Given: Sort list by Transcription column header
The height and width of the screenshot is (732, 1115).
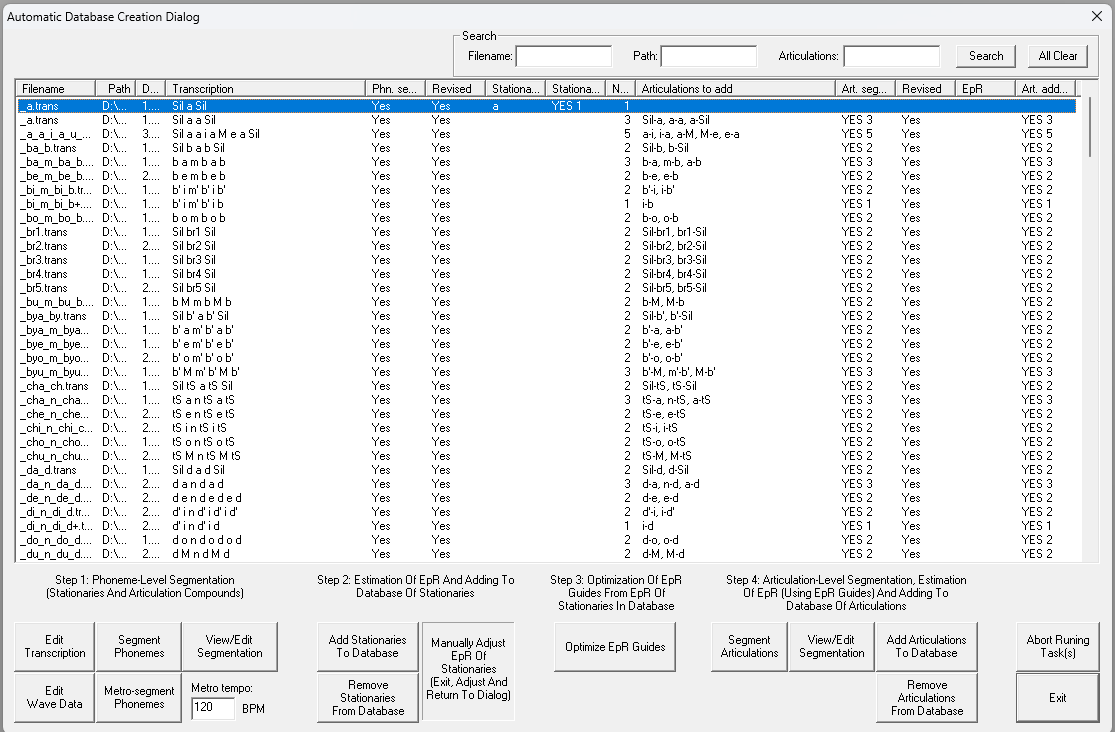Looking at the screenshot, I should (264, 88).
